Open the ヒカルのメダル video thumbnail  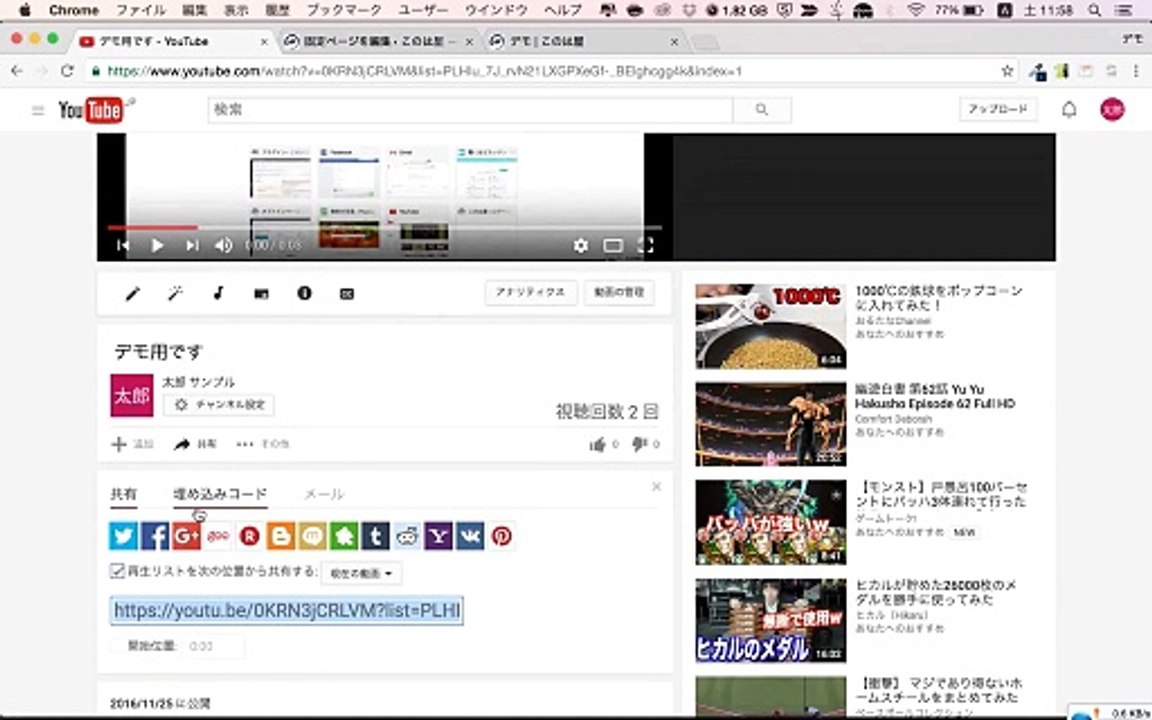pyautogui.click(x=771, y=620)
